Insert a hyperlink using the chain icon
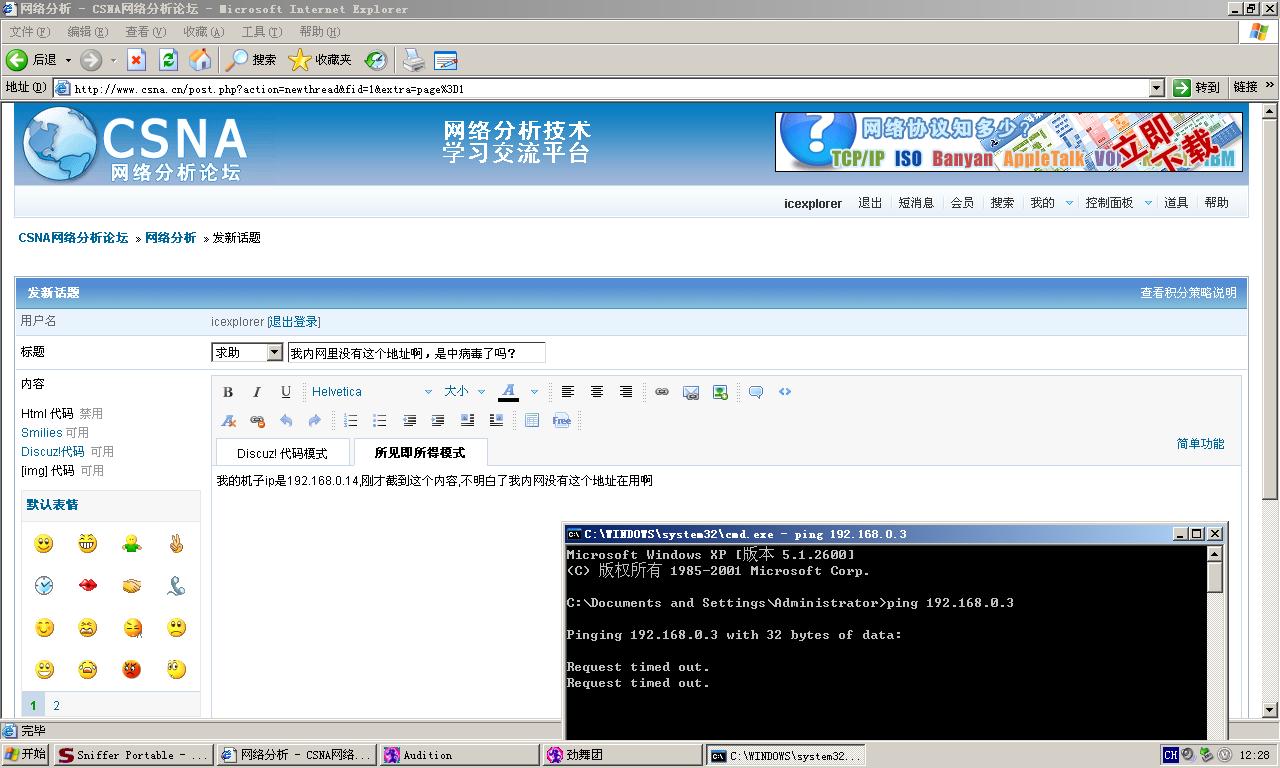 pos(662,392)
